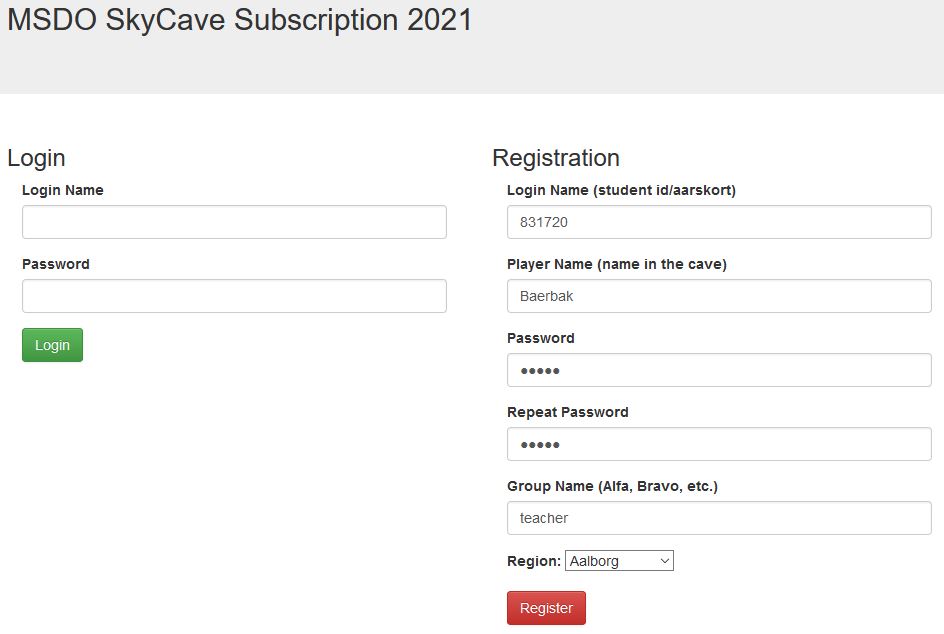The height and width of the screenshot is (634, 944).
Task: Click the "Group Name (Alfa, Bravo, etc.)" label
Action: [612, 486]
